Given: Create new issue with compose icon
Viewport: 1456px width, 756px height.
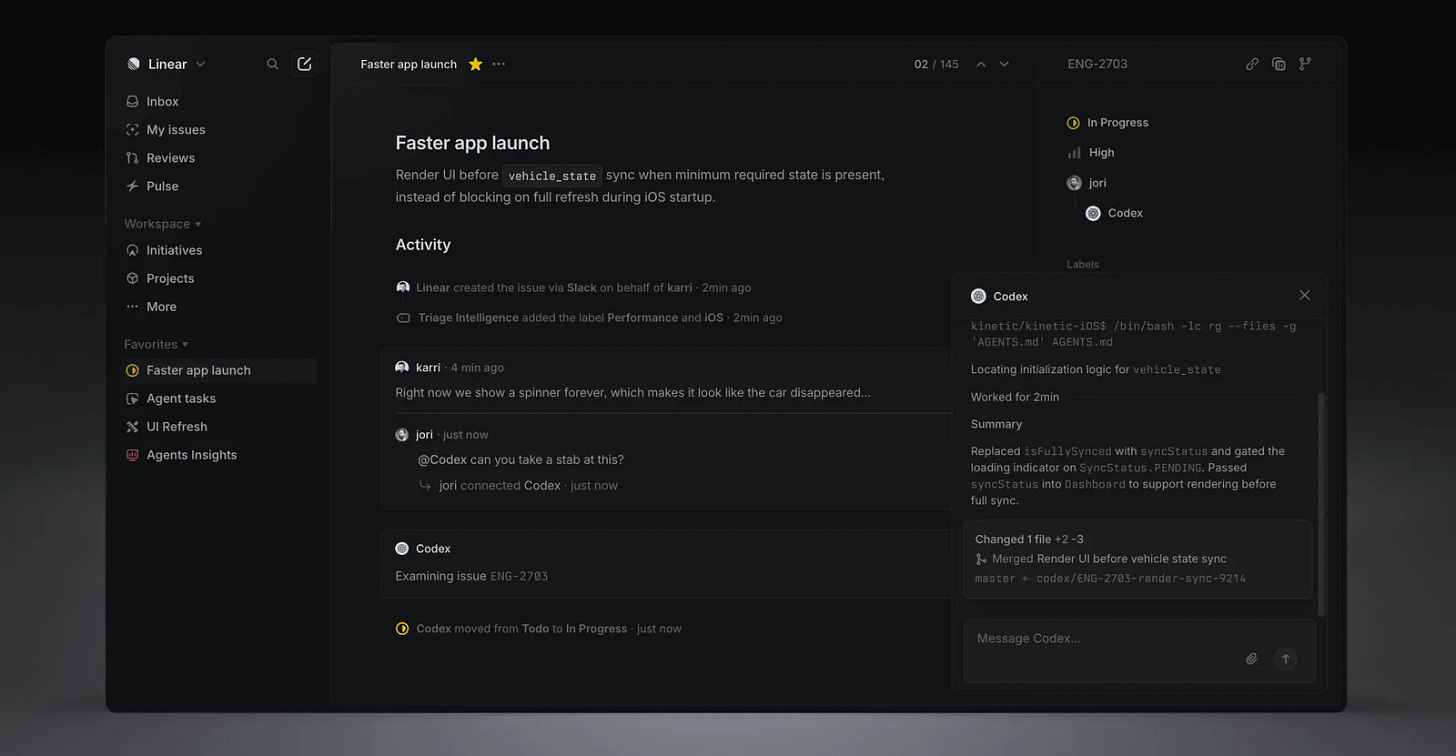Looking at the screenshot, I should point(304,64).
